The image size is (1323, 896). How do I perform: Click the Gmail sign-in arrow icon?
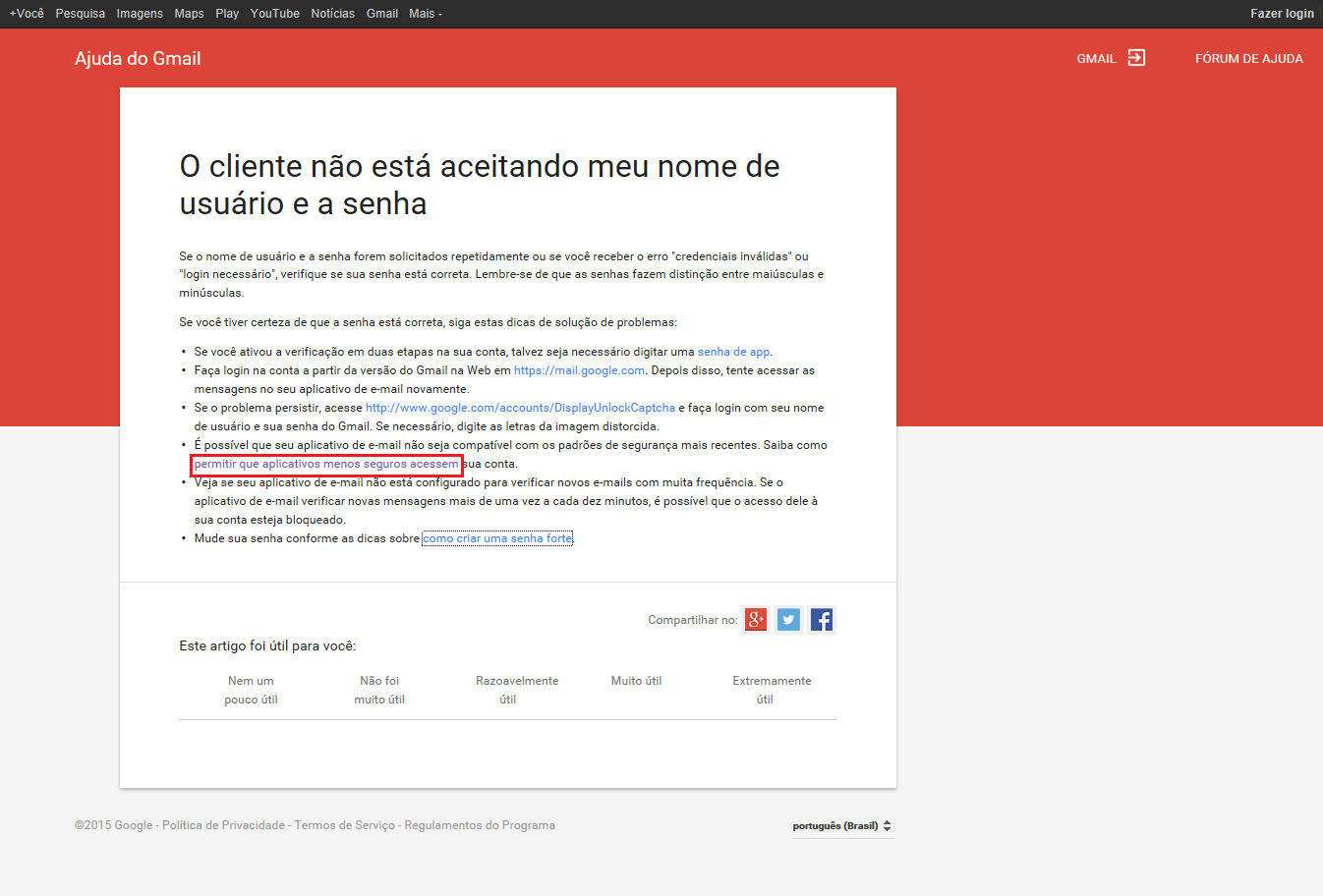(x=1136, y=58)
